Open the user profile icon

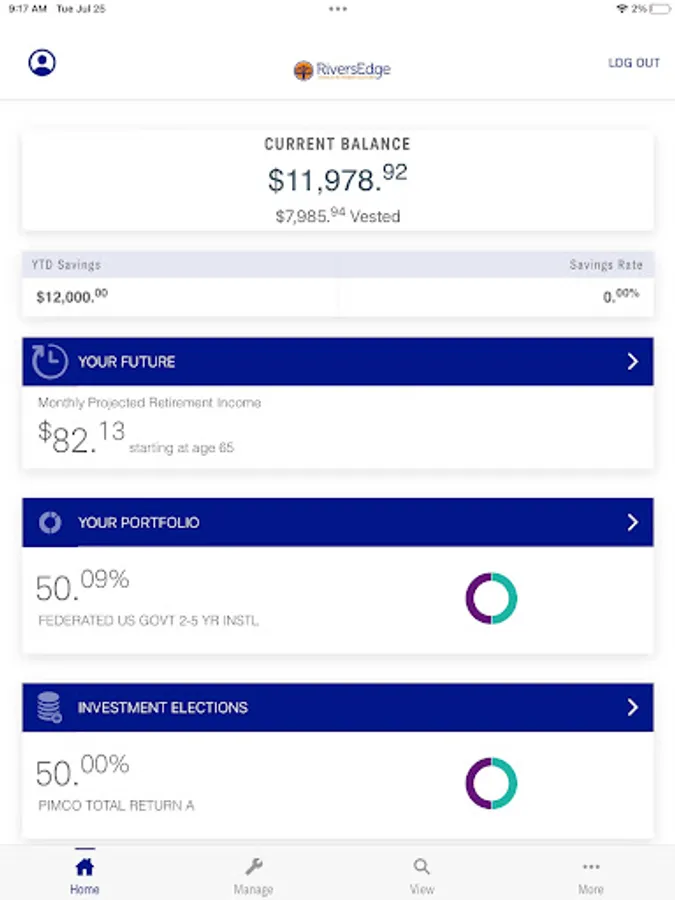click(x=42, y=63)
